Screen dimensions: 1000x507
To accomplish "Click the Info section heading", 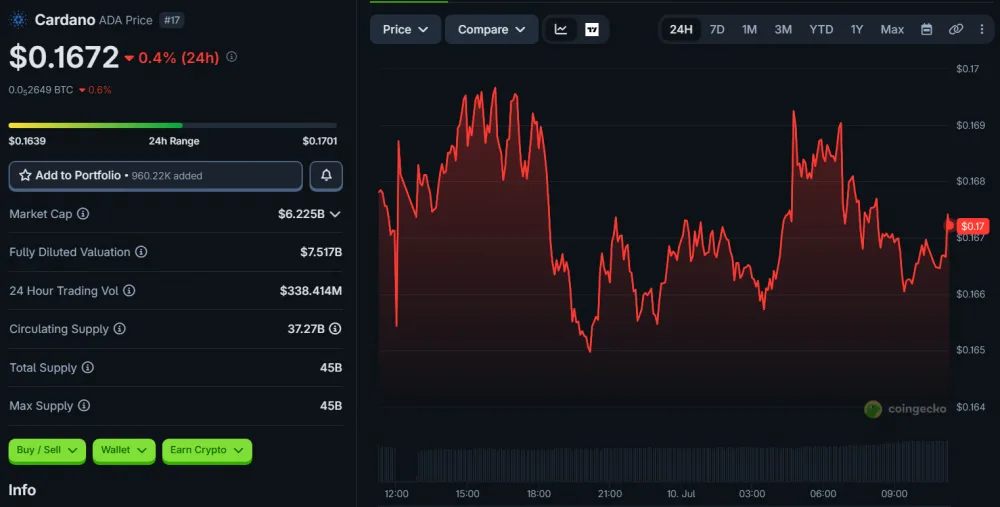I will (x=22, y=490).
